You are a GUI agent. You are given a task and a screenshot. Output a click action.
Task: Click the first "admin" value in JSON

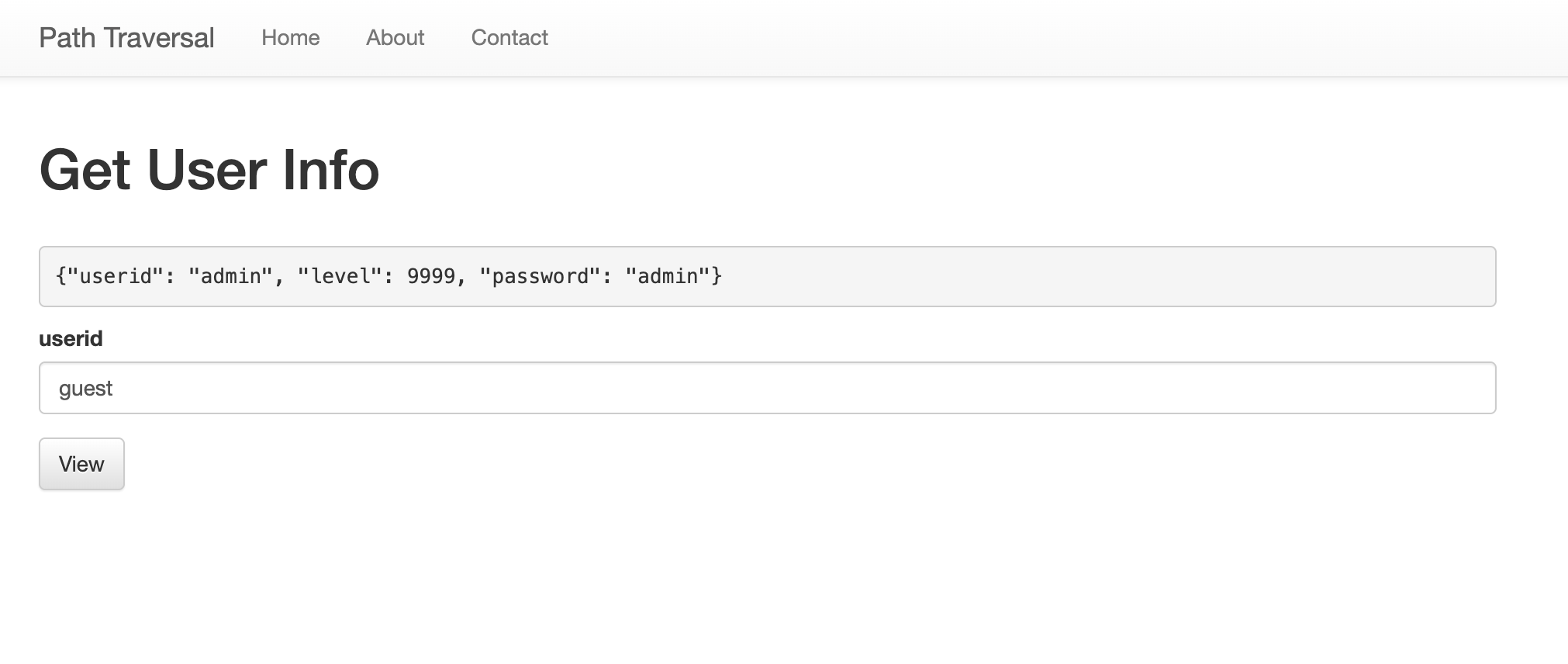230,277
